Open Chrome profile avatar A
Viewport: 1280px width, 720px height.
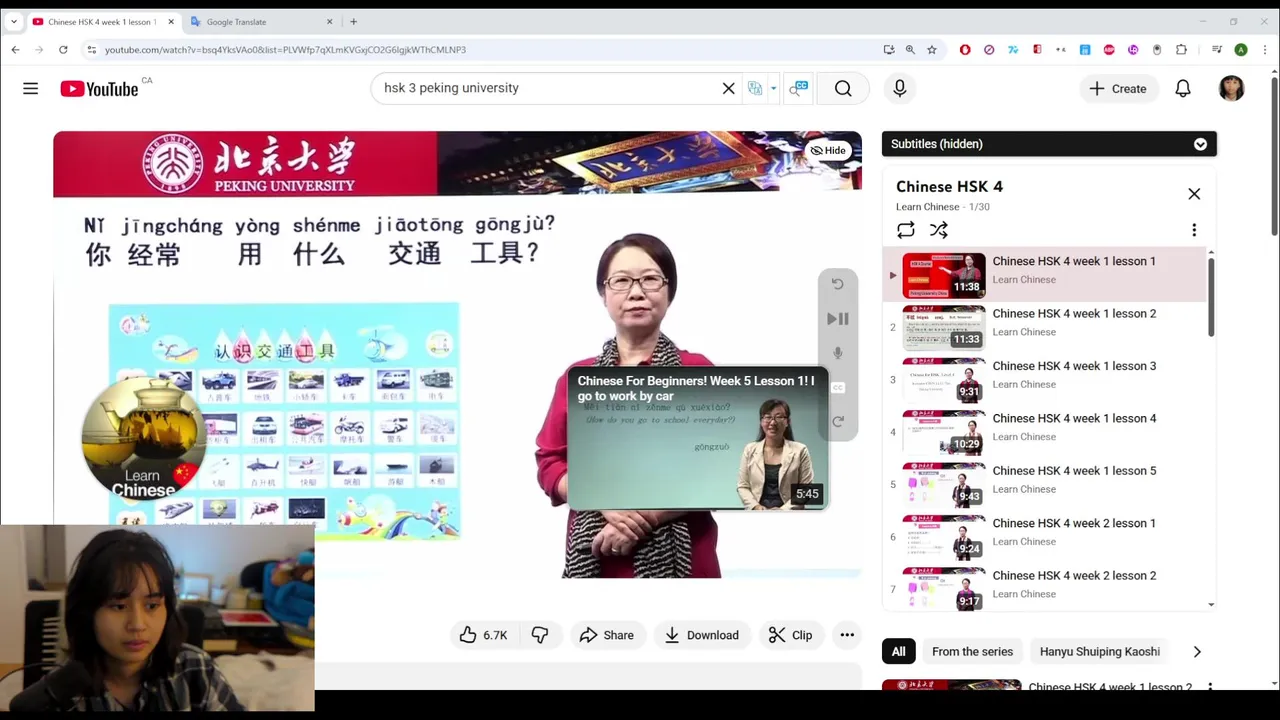point(1241,50)
